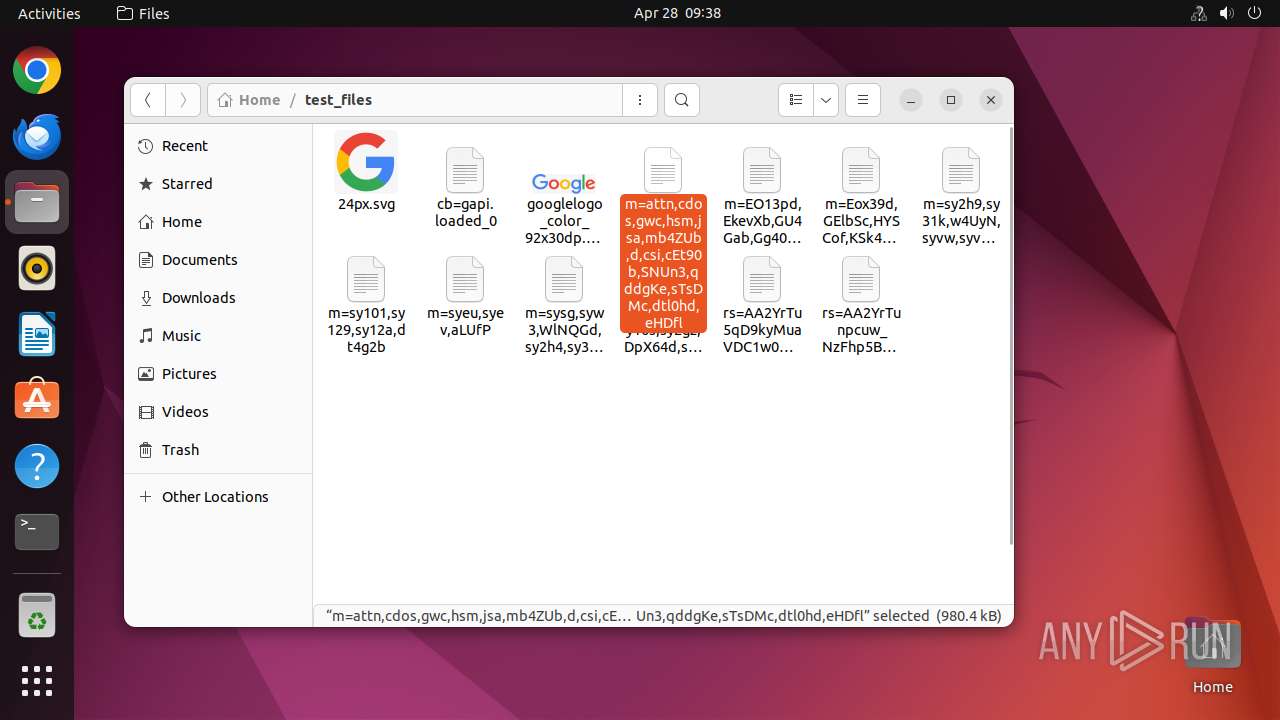The image size is (1280, 720).
Task: Select the m=sy2h9,sy31k file
Action: click(x=960, y=196)
